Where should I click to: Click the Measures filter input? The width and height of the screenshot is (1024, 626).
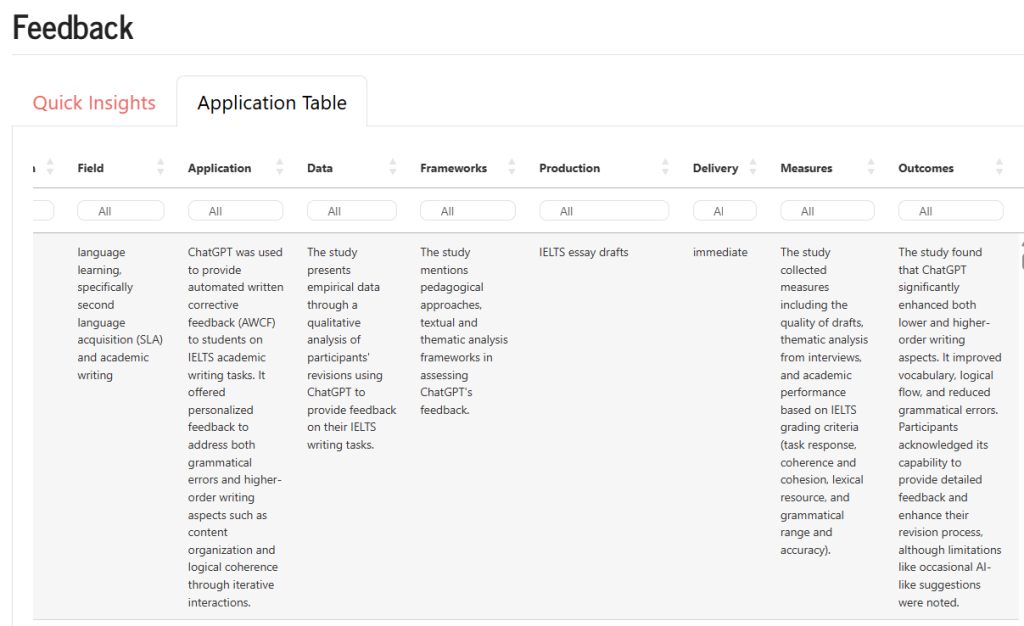[x=827, y=211]
